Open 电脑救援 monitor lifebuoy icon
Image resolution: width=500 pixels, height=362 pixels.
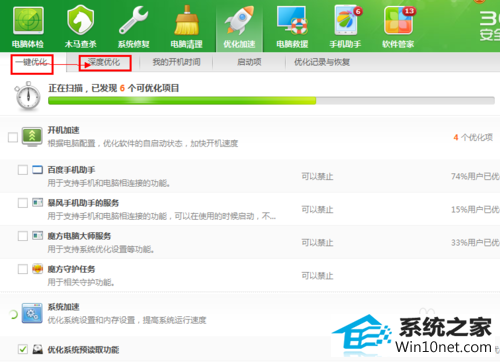coord(292,20)
